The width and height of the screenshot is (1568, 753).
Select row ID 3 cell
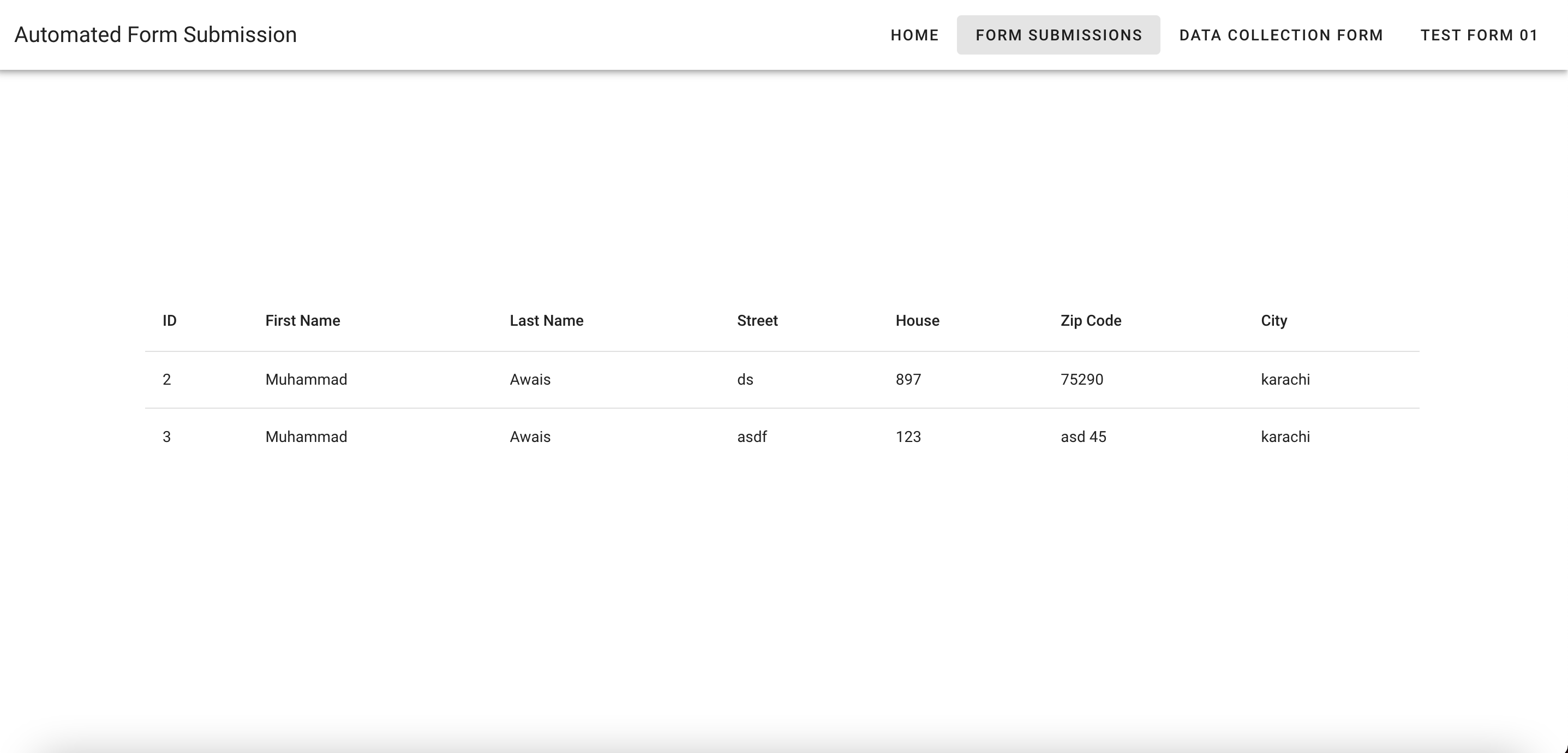(x=167, y=437)
